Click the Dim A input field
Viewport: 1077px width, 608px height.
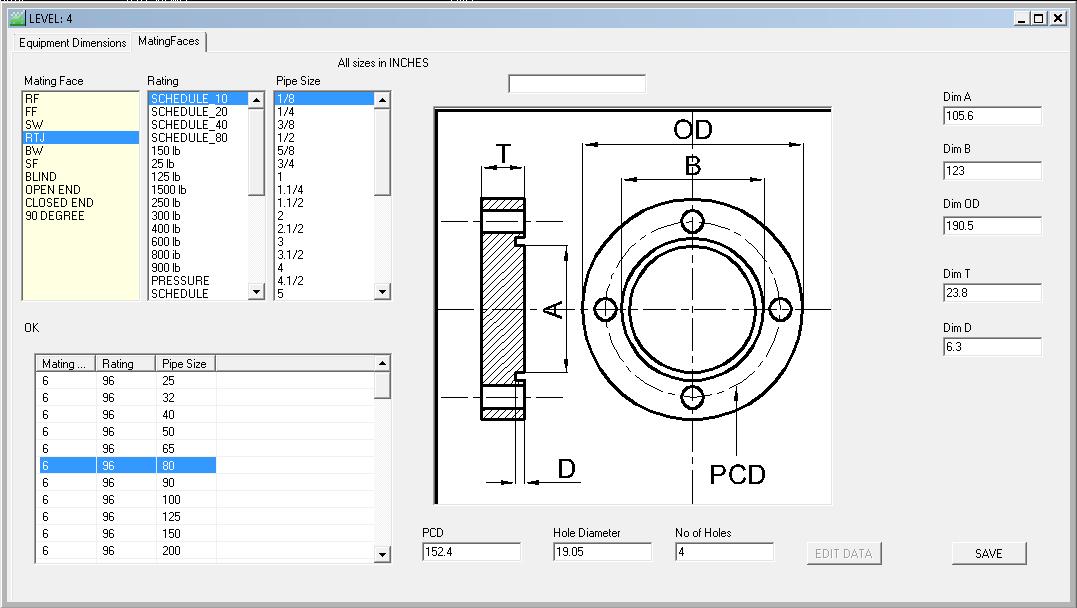[993, 116]
